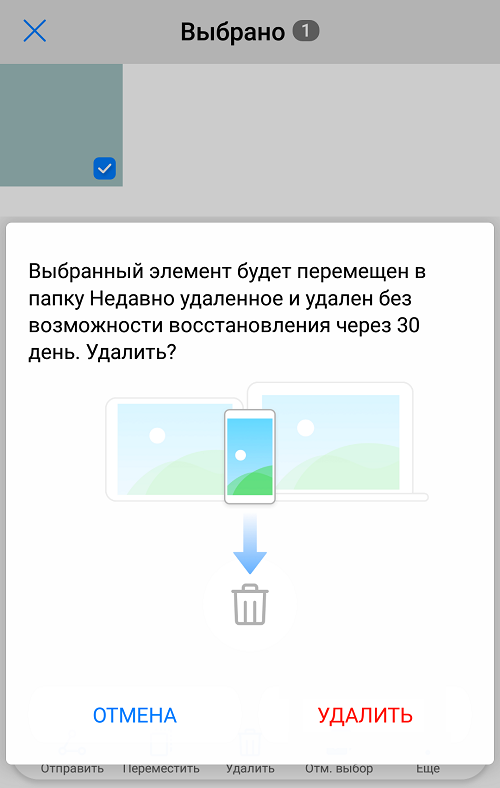
Task: Select Отправить in the bottom bar
Action: coord(72,768)
